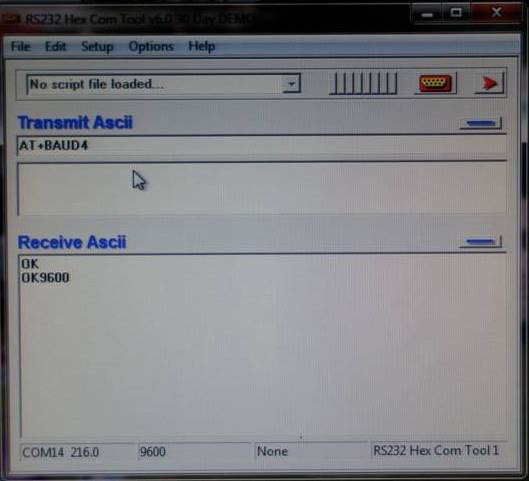The height and width of the screenshot is (481, 529).
Task: Open the Options menu
Action: click(151, 46)
